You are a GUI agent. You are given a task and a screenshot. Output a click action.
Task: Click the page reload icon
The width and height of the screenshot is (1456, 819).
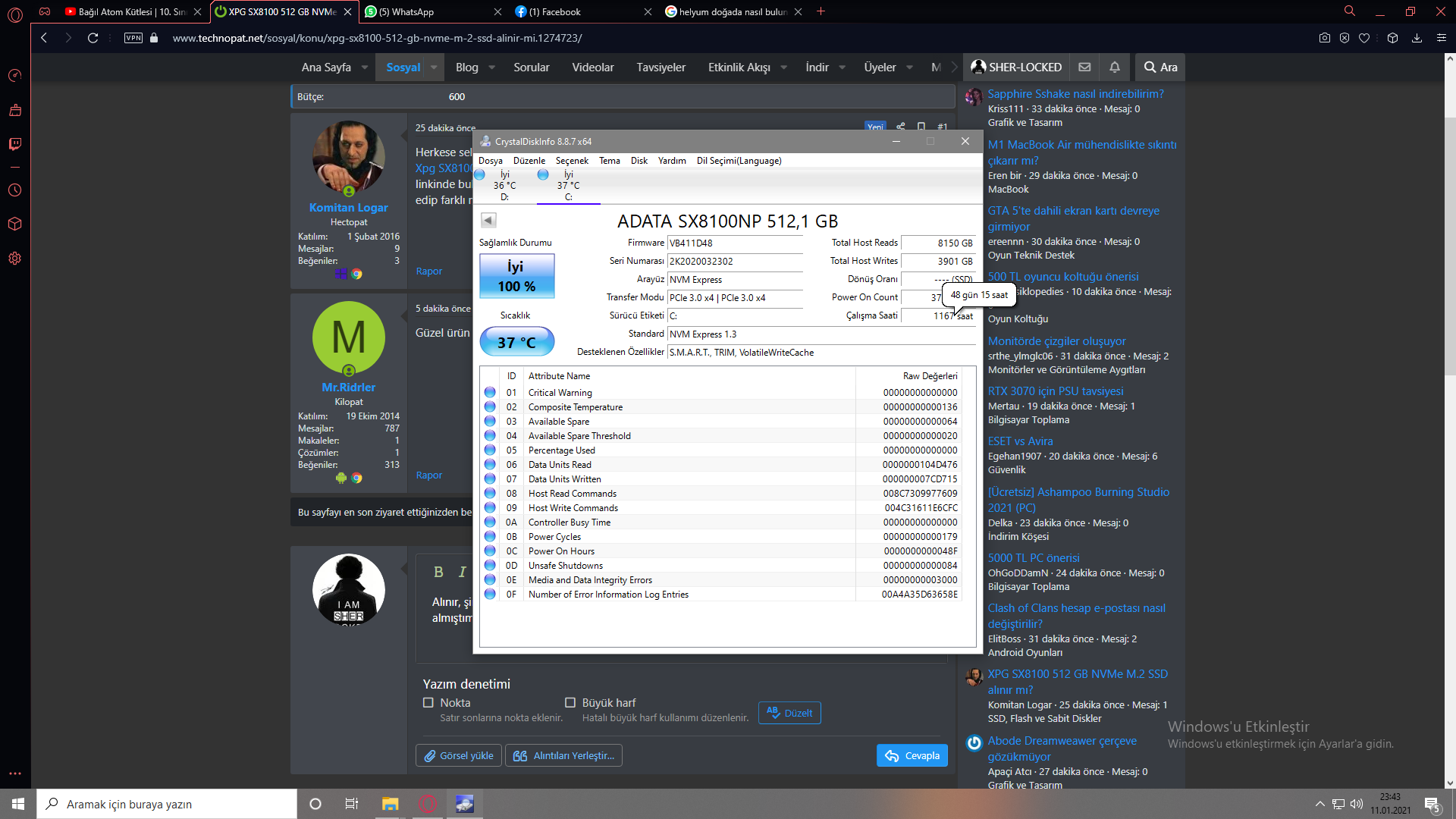coord(93,38)
